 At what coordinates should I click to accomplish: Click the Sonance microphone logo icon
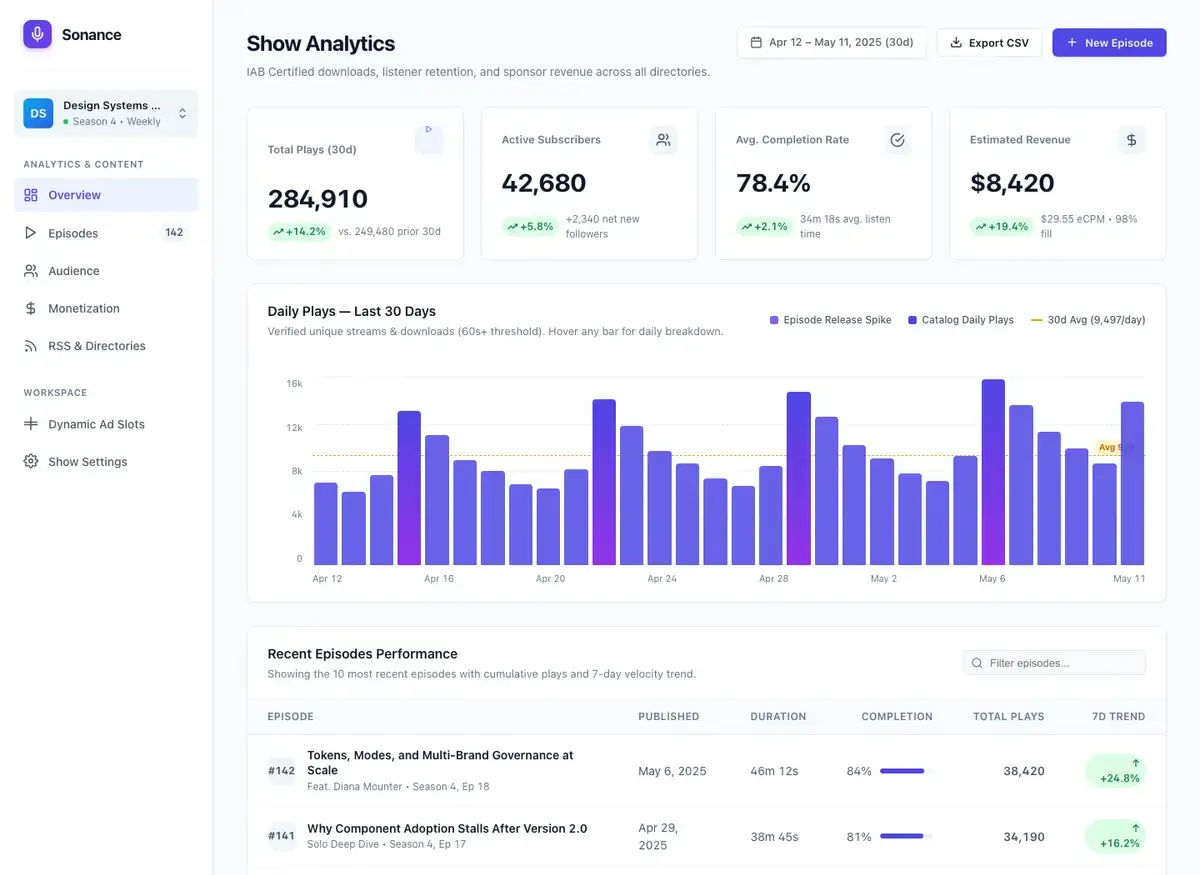pos(37,34)
